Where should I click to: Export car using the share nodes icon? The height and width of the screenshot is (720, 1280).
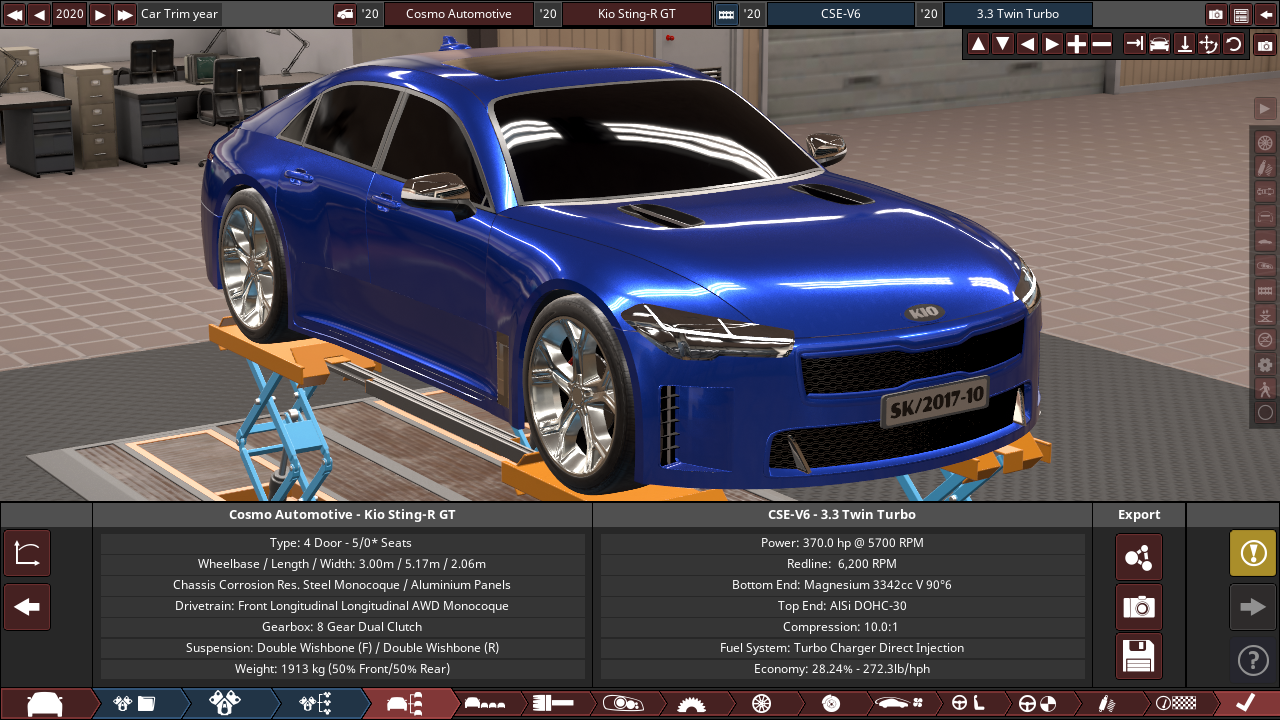click(1139, 557)
